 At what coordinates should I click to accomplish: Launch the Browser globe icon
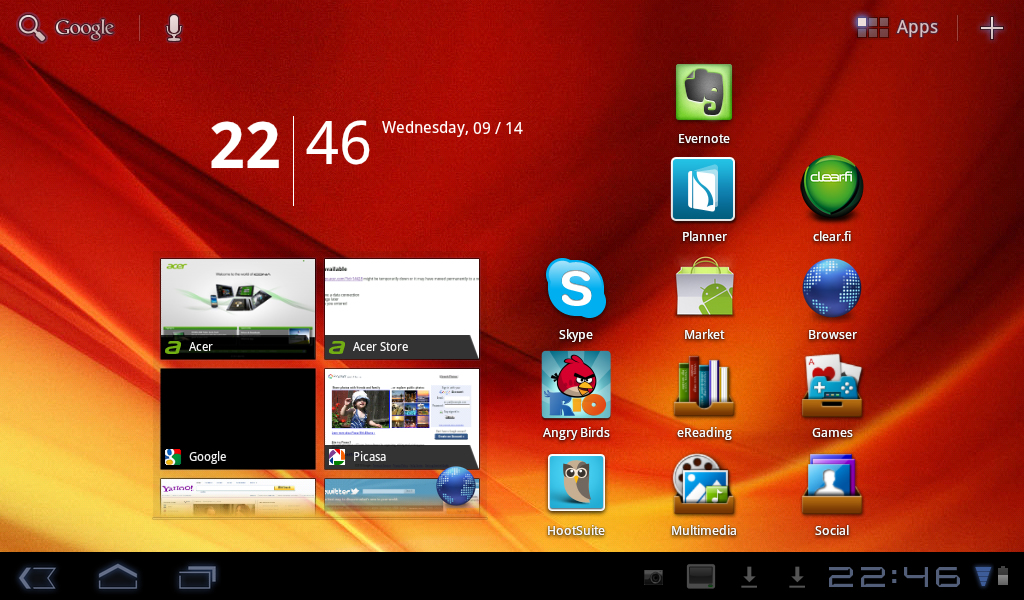(832, 288)
